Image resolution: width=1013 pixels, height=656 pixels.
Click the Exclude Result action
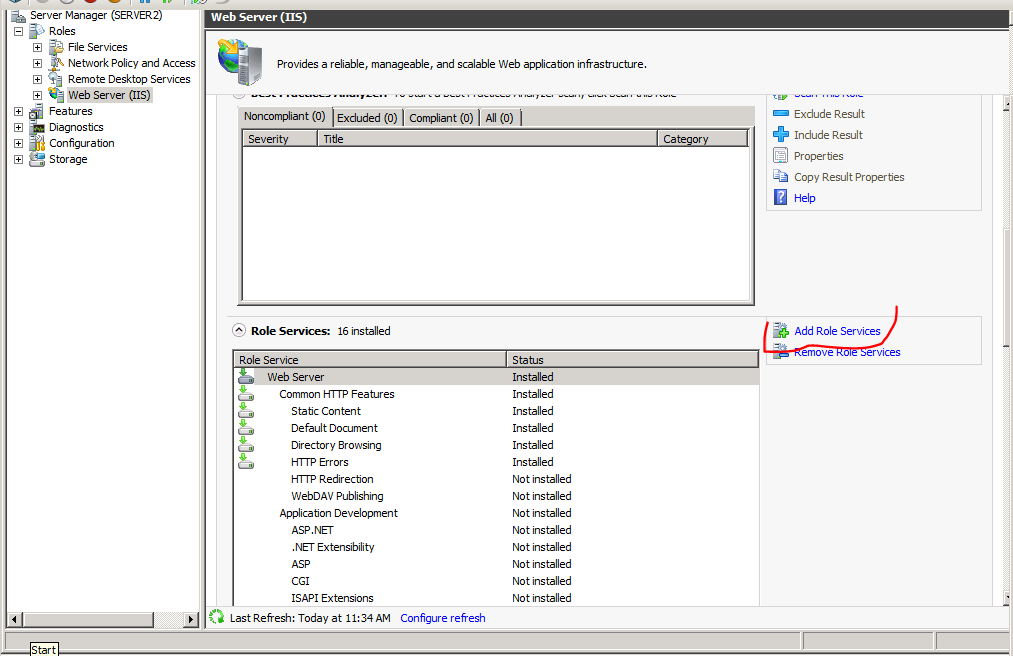click(829, 114)
